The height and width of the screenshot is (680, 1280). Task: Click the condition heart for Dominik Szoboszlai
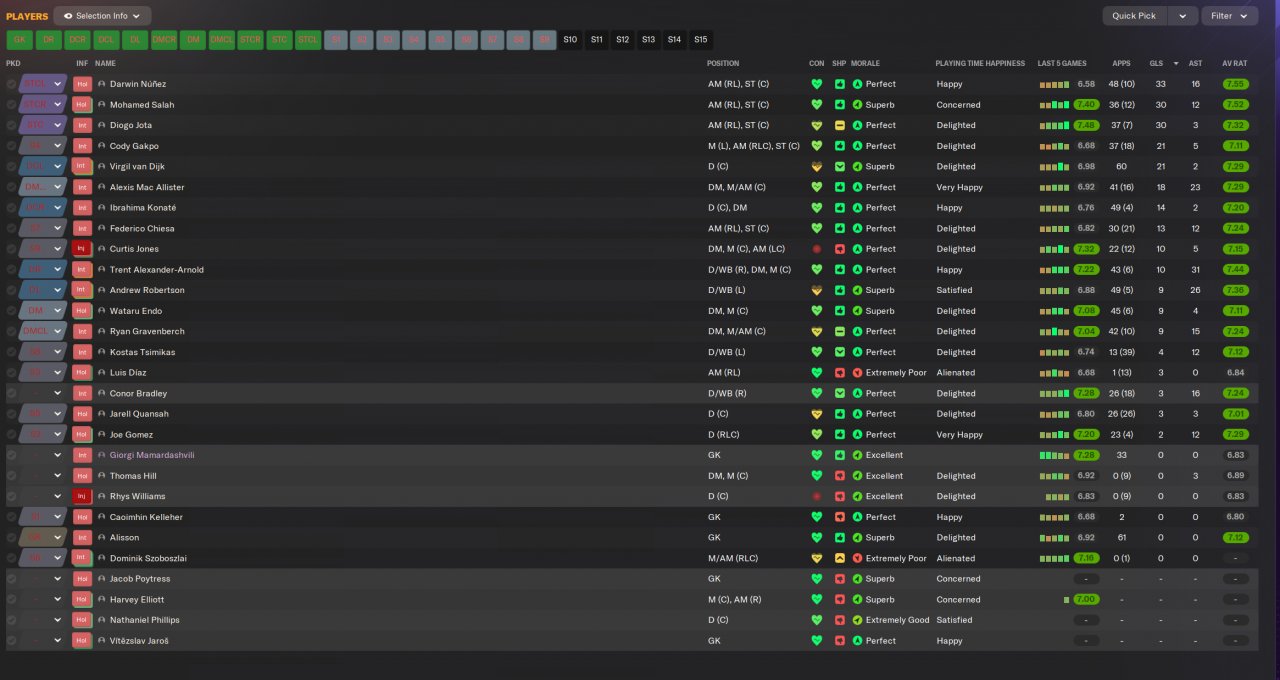(817, 558)
